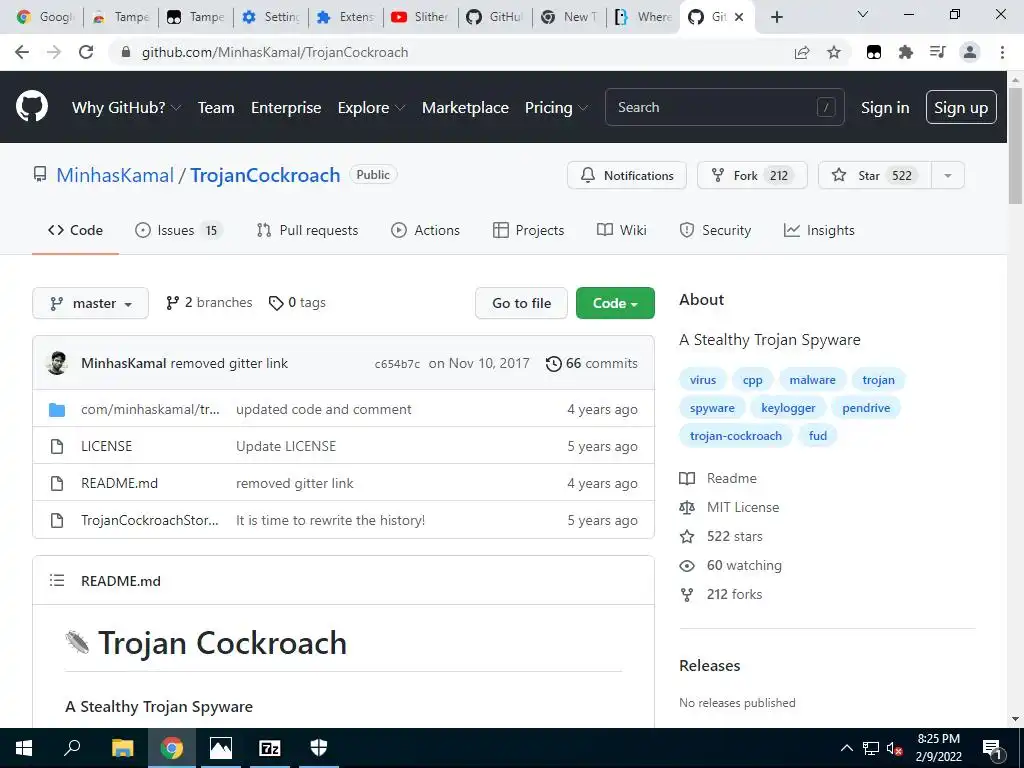This screenshot has width=1024, height=768.
Task: Open the 66 commits history link
Action: tap(592, 363)
